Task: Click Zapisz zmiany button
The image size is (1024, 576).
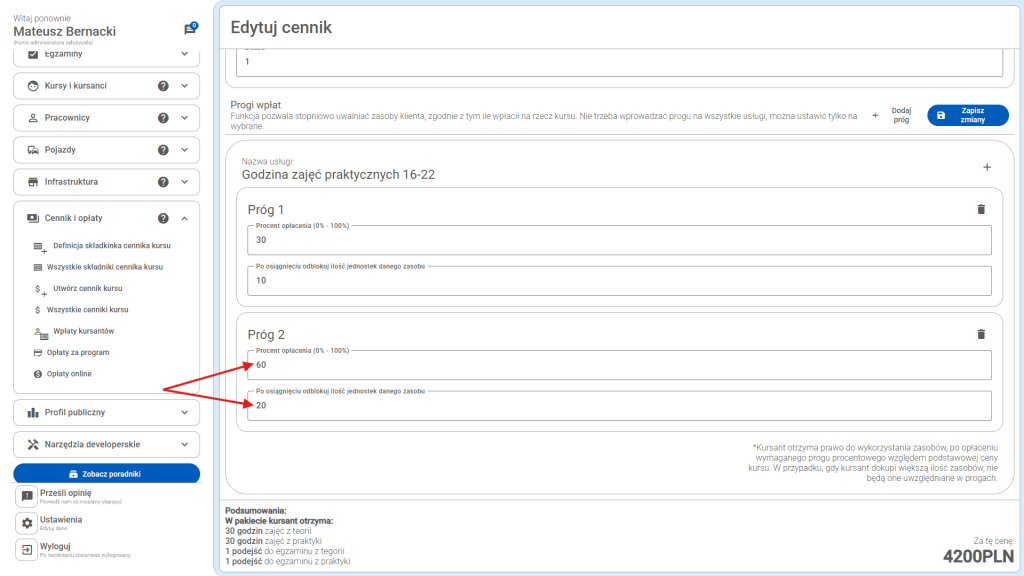Action: click(968, 115)
